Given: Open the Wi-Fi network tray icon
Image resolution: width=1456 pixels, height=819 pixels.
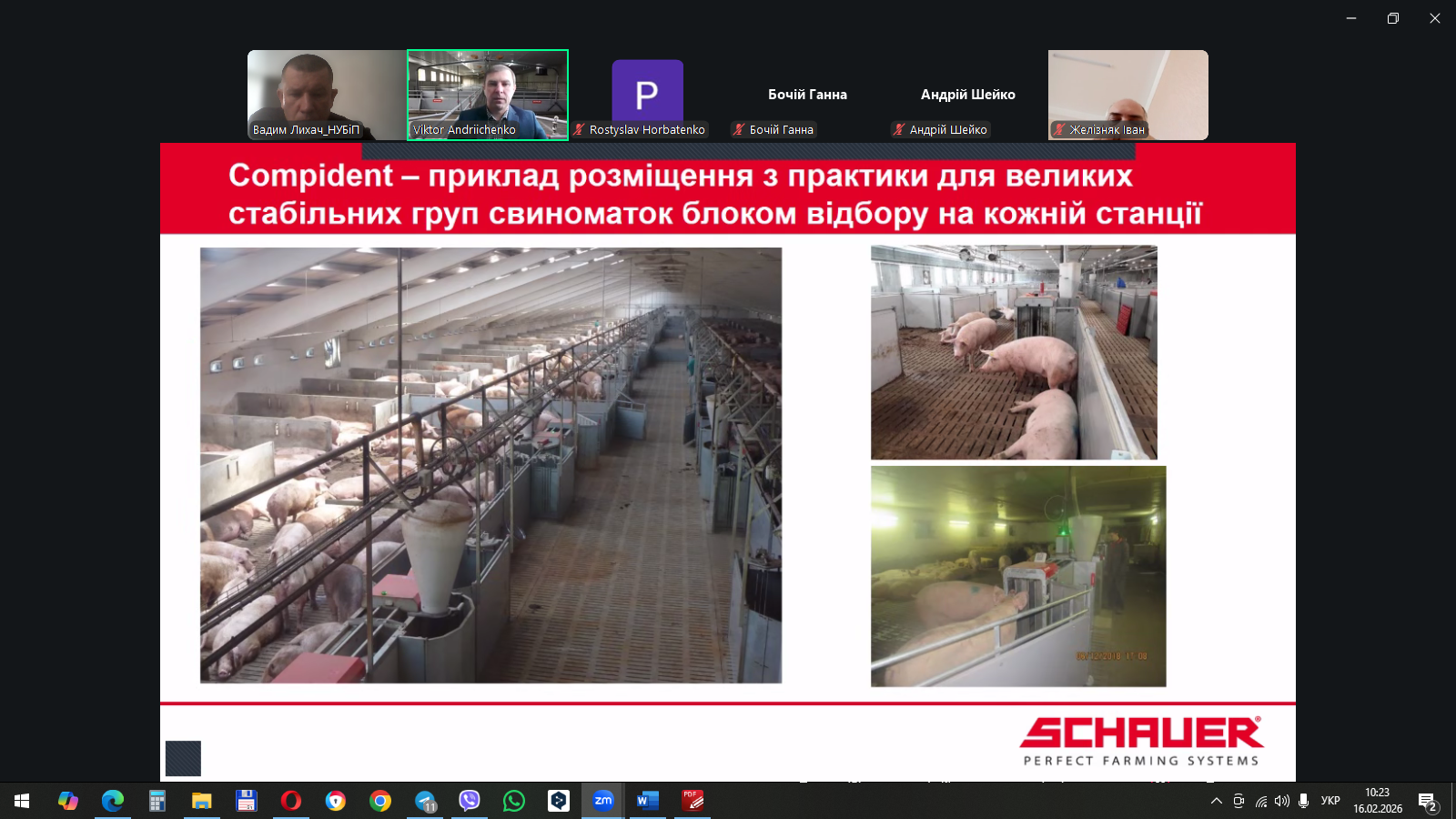Looking at the screenshot, I should [x=1260, y=801].
